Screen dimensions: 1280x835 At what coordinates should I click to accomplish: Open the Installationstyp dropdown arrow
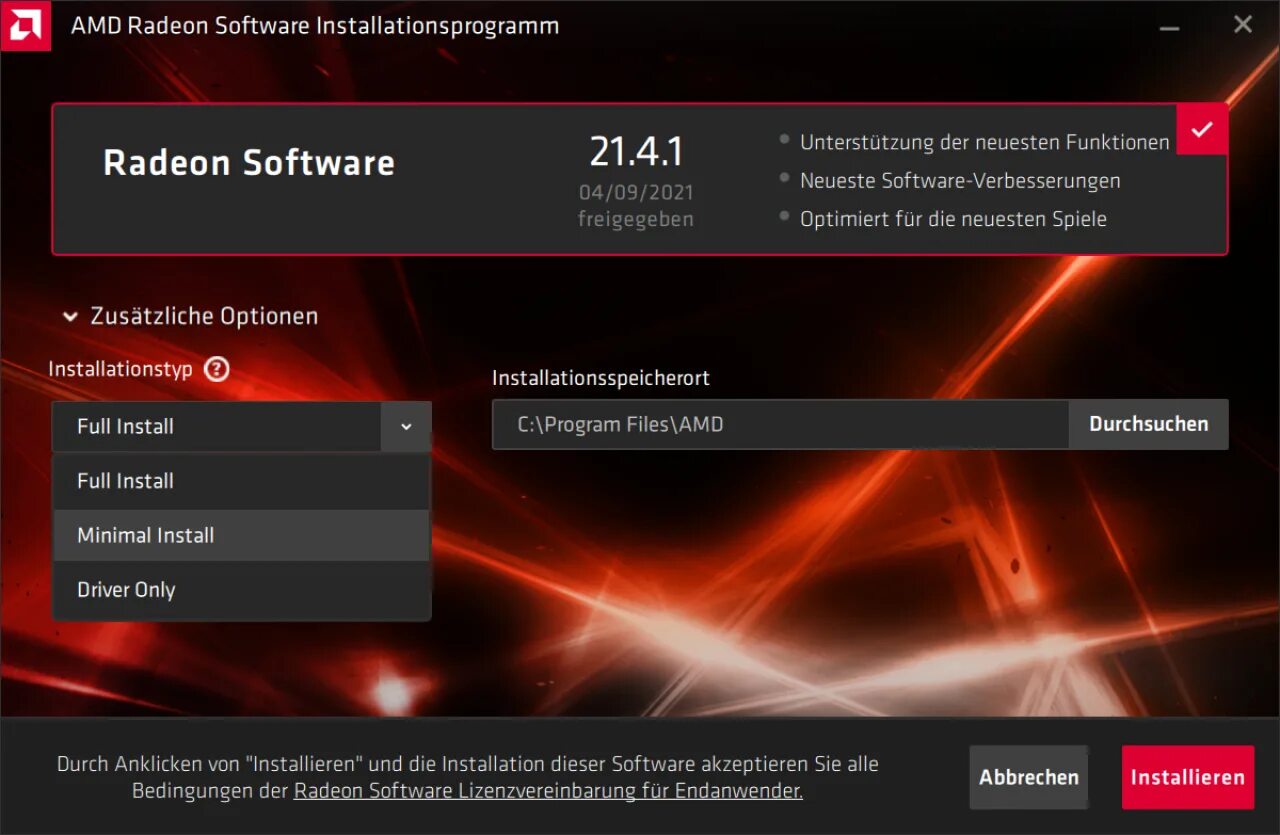pyautogui.click(x=406, y=426)
